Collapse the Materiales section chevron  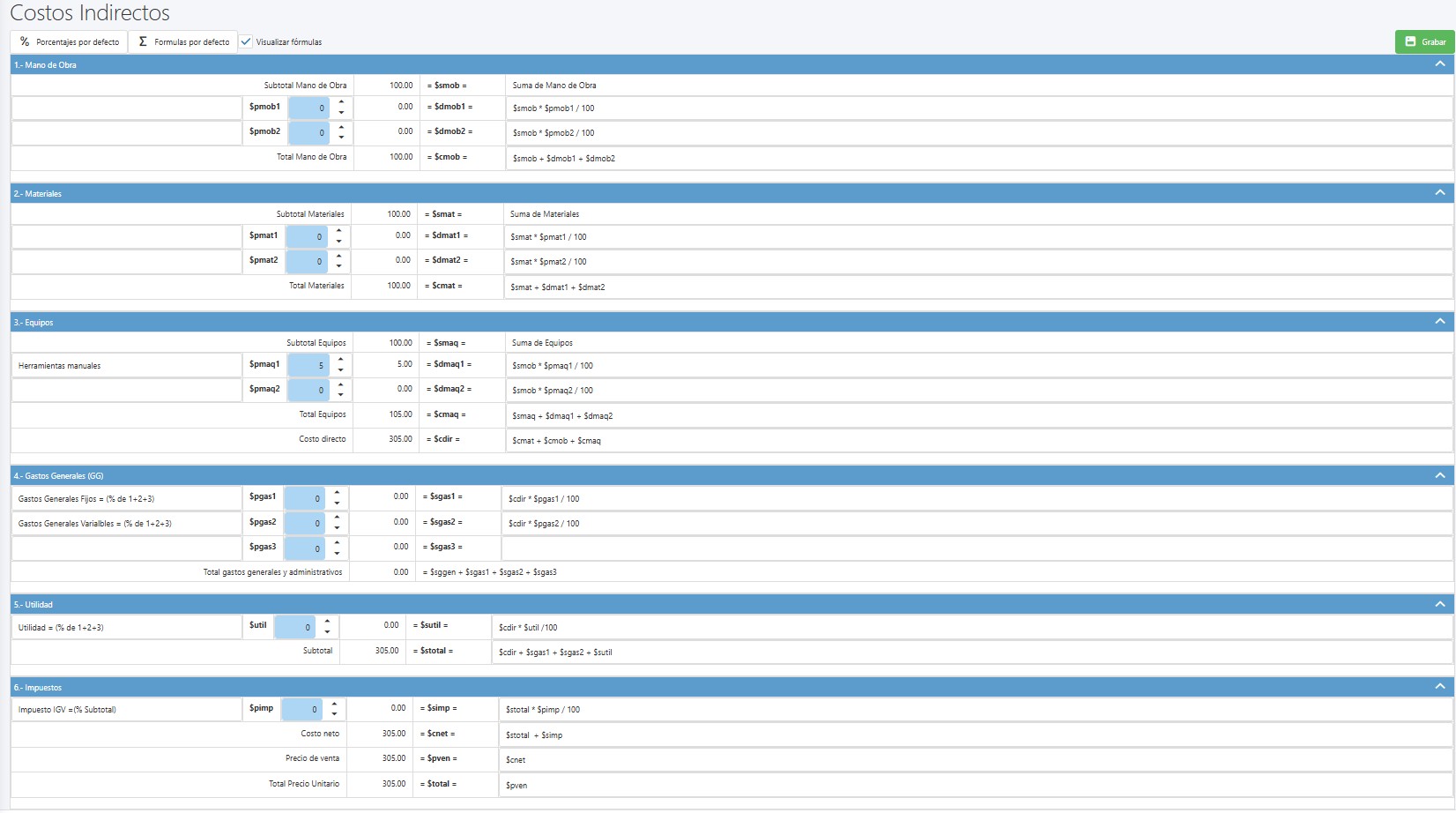pos(1439,193)
